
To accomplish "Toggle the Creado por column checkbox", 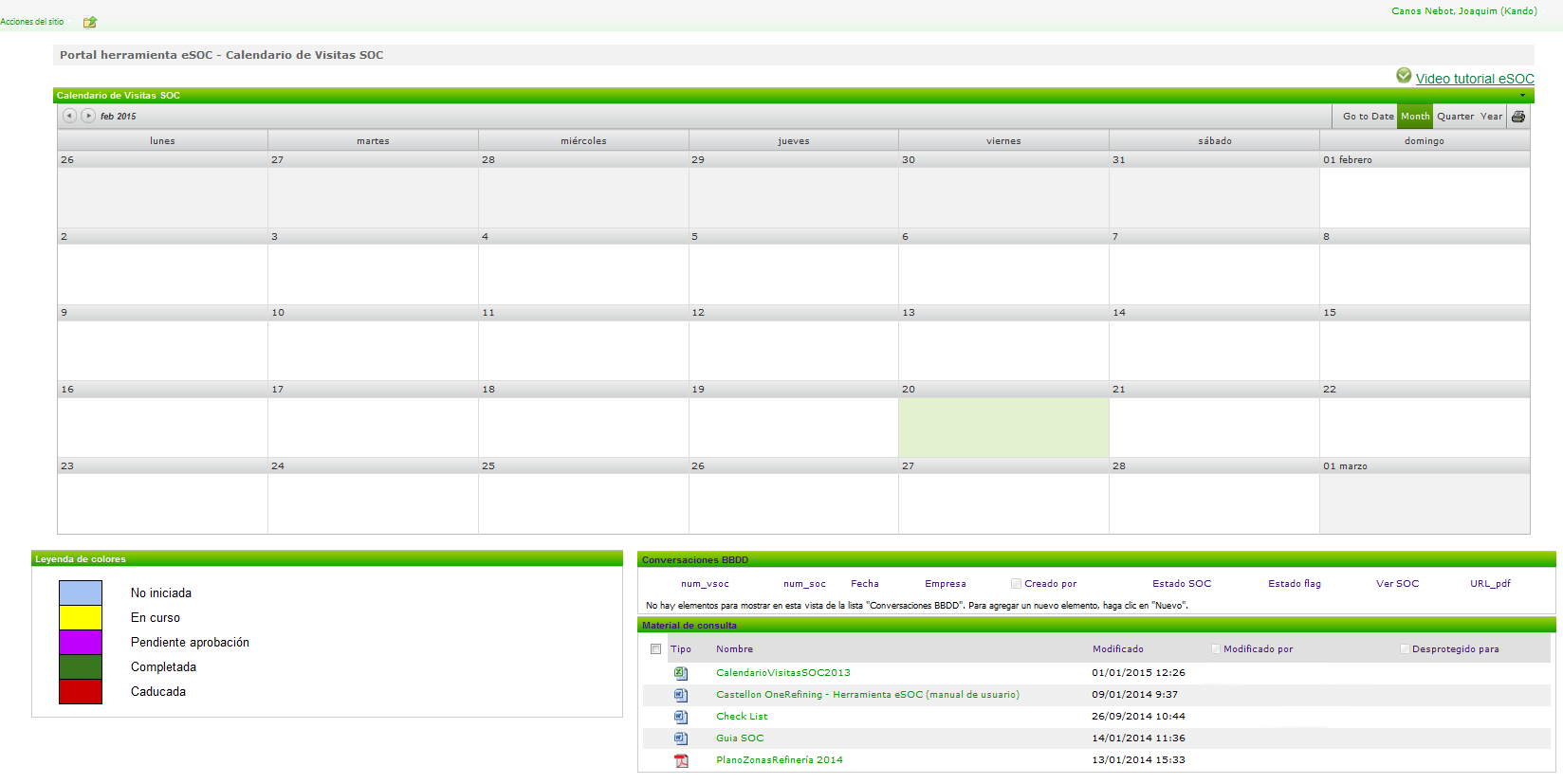I will 1016,584.
